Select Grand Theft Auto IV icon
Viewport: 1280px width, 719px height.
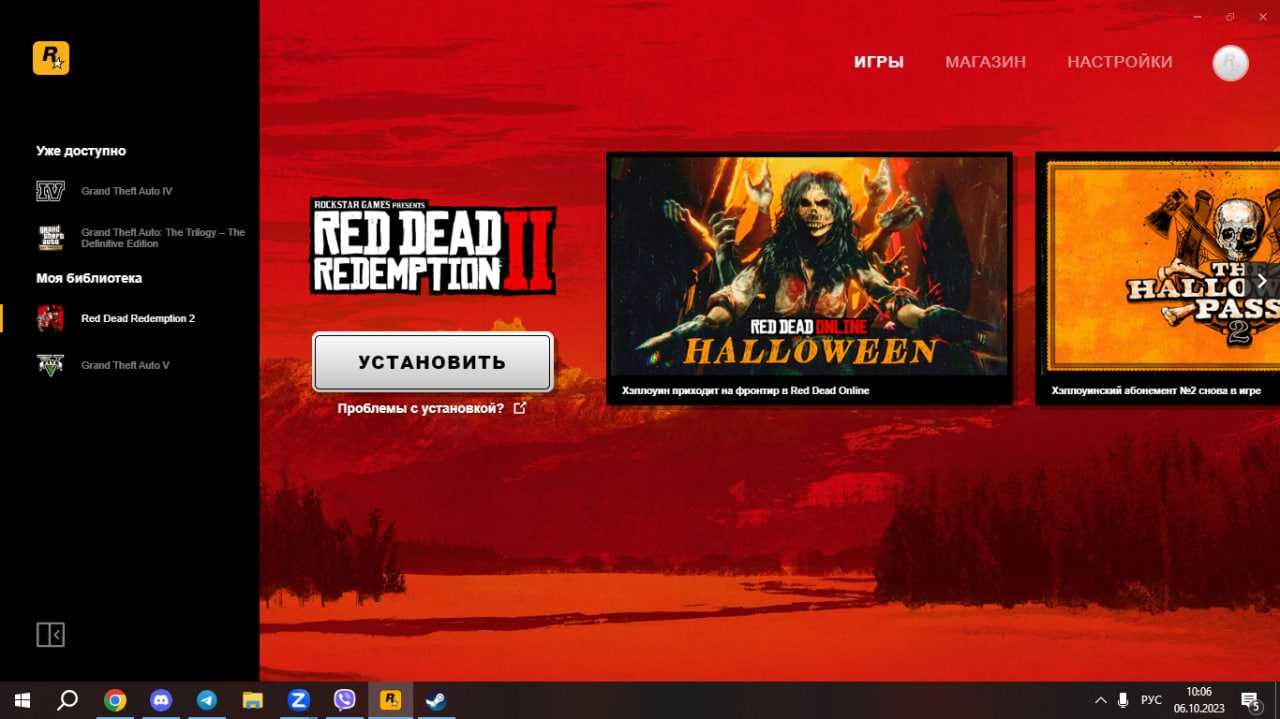50,191
